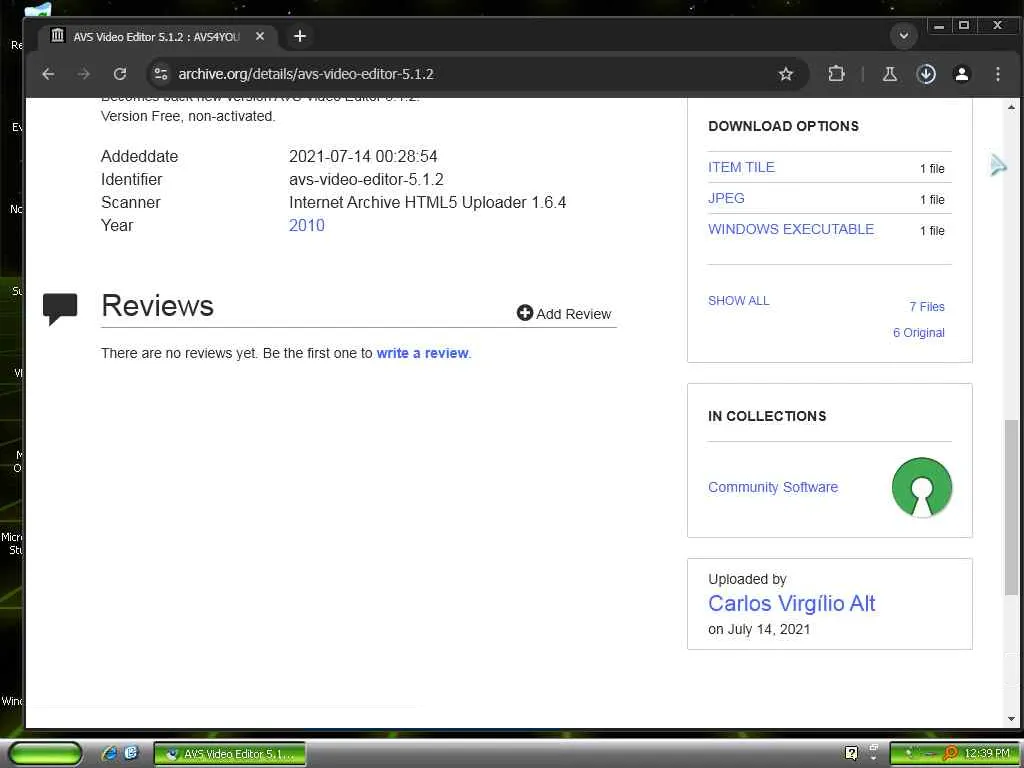Click the page scrollbar down arrow
Image resolution: width=1024 pixels, height=768 pixels.
(x=1011, y=718)
